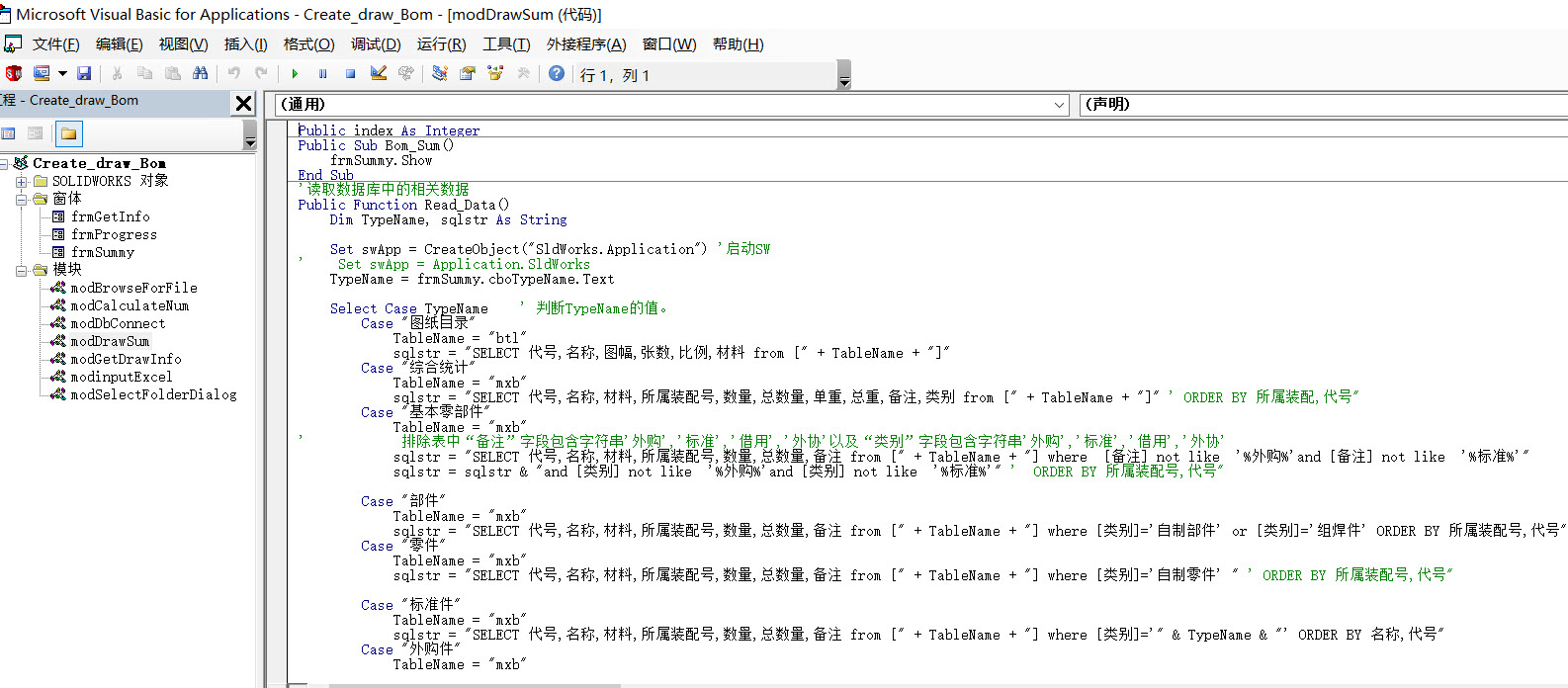Open the 插入(I) menu
The height and width of the screenshot is (688, 1568).
point(245,44)
